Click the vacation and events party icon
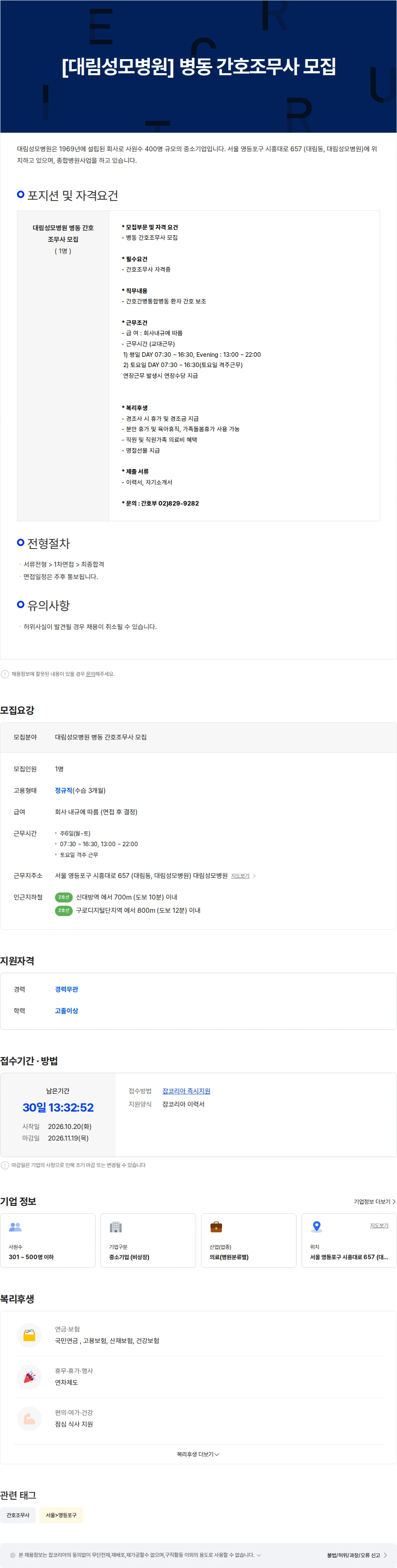397x1568 pixels. (29, 1377)
